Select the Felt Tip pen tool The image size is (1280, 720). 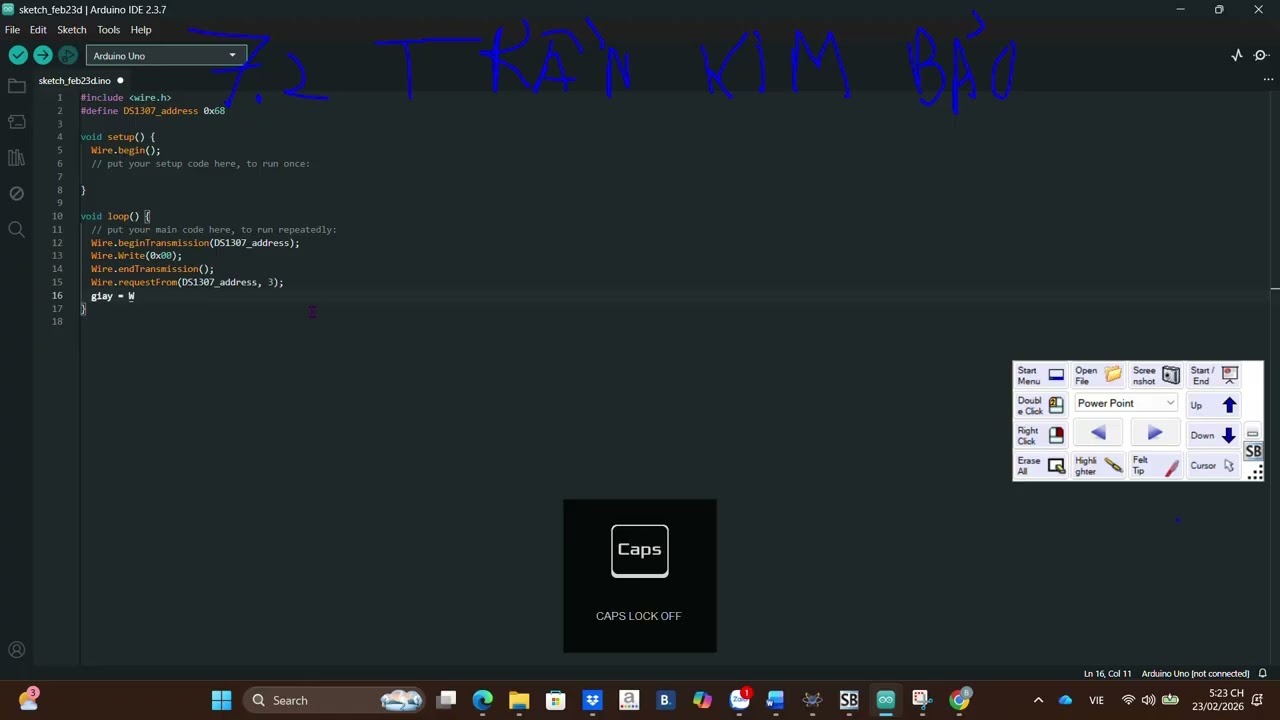click(1156, 466)
